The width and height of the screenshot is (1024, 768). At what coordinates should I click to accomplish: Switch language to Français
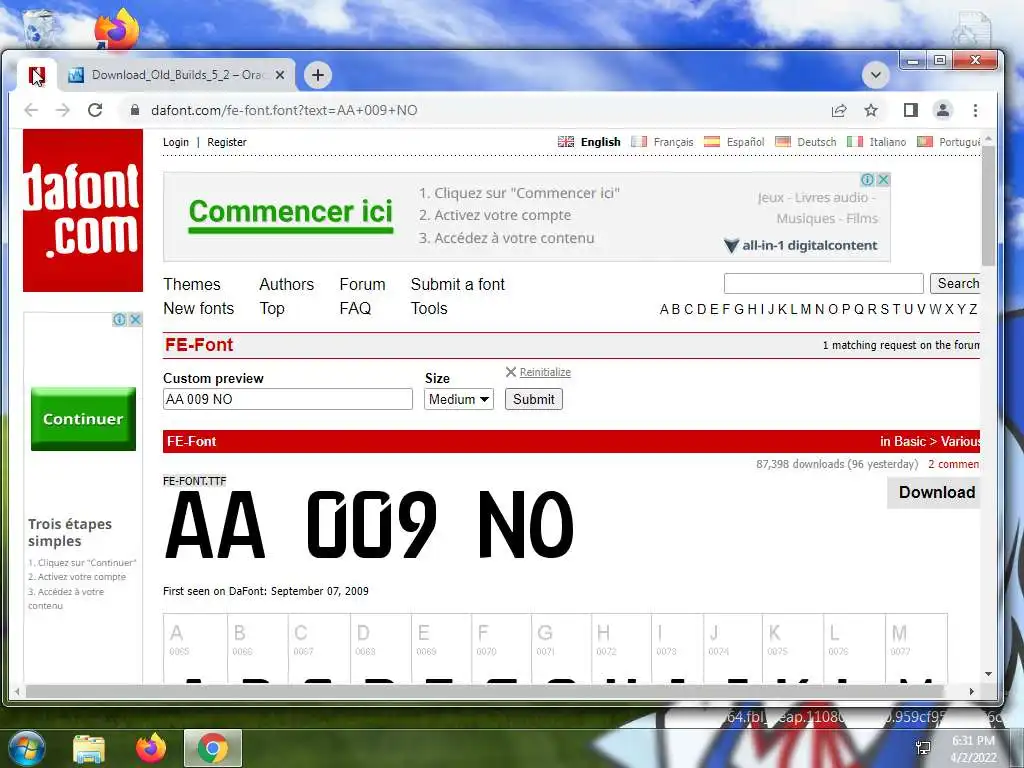click(673, 142)
